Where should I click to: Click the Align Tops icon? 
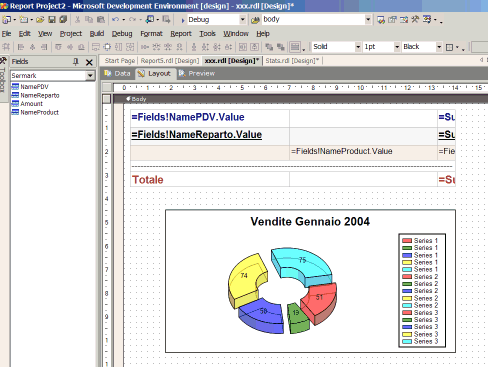click(58, 47)
